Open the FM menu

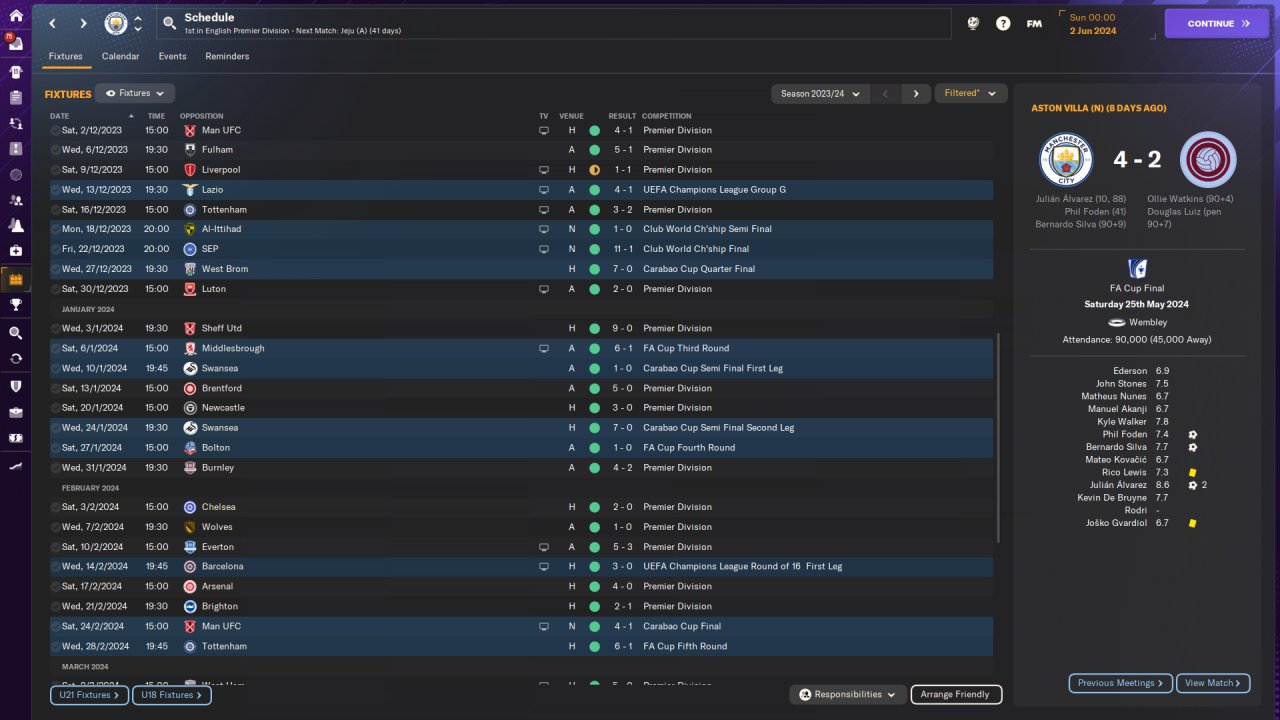coord(1034,23)
